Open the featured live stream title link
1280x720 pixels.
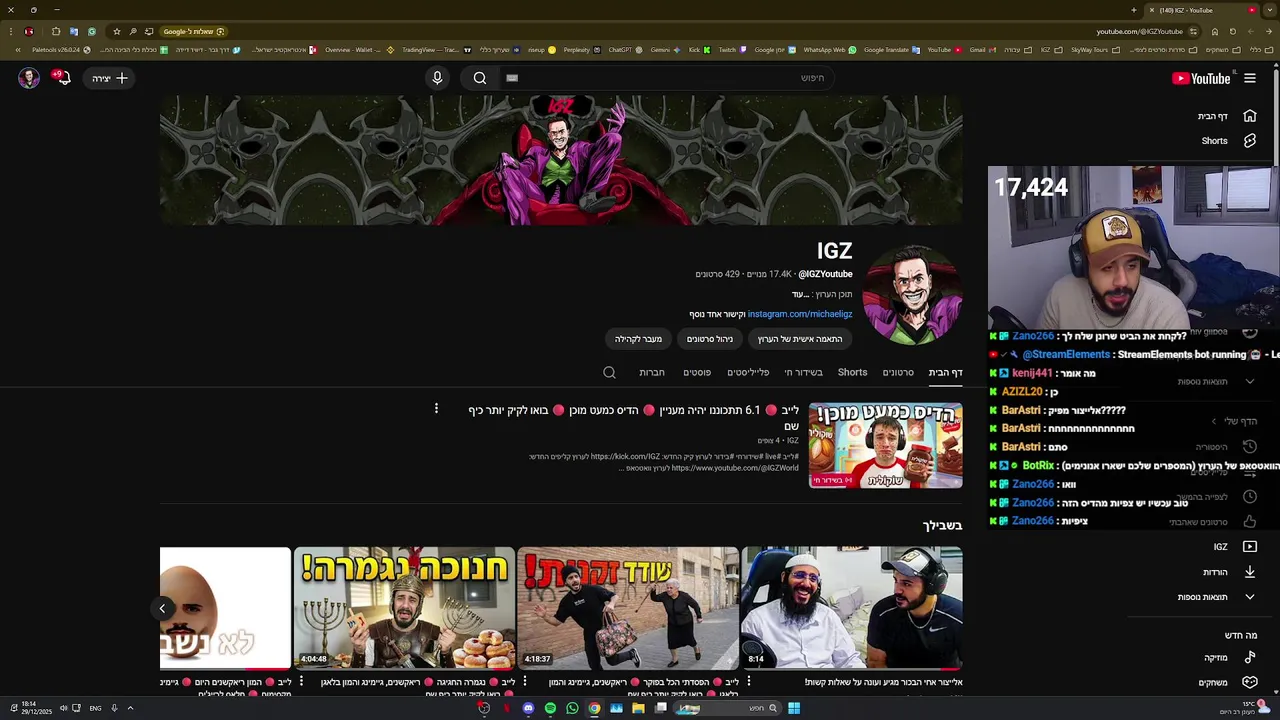pyautogui.click(x=633, y=417)
